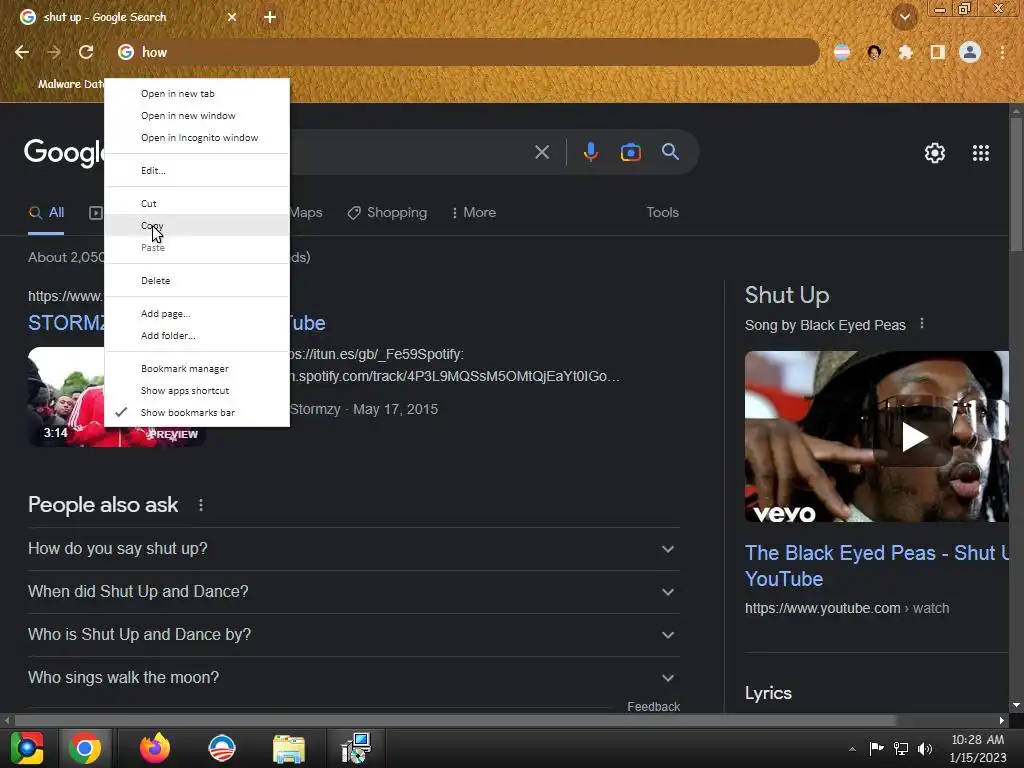Open the Chrome three-dot menu
The width and height of the screenshot is (1024, 768).
pos(1002,52)
